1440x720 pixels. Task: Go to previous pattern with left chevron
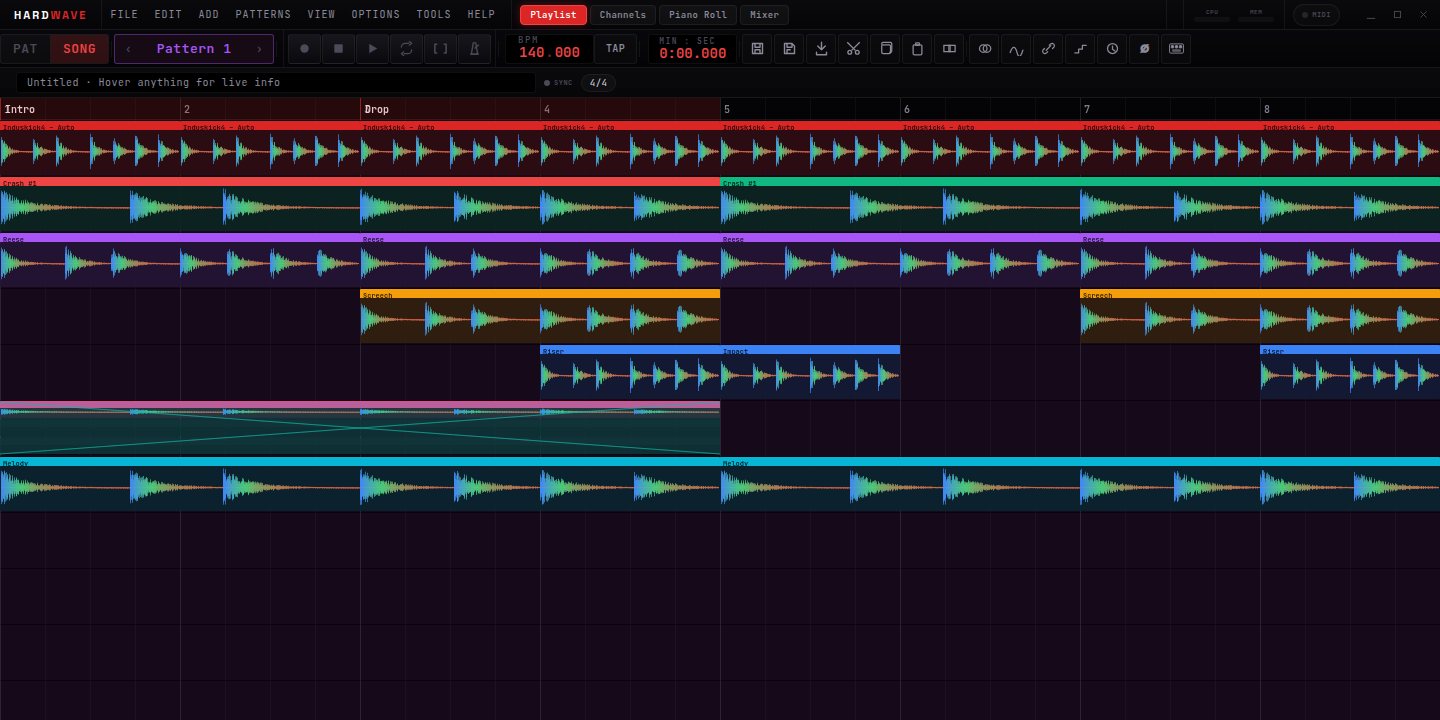point(128,49)
